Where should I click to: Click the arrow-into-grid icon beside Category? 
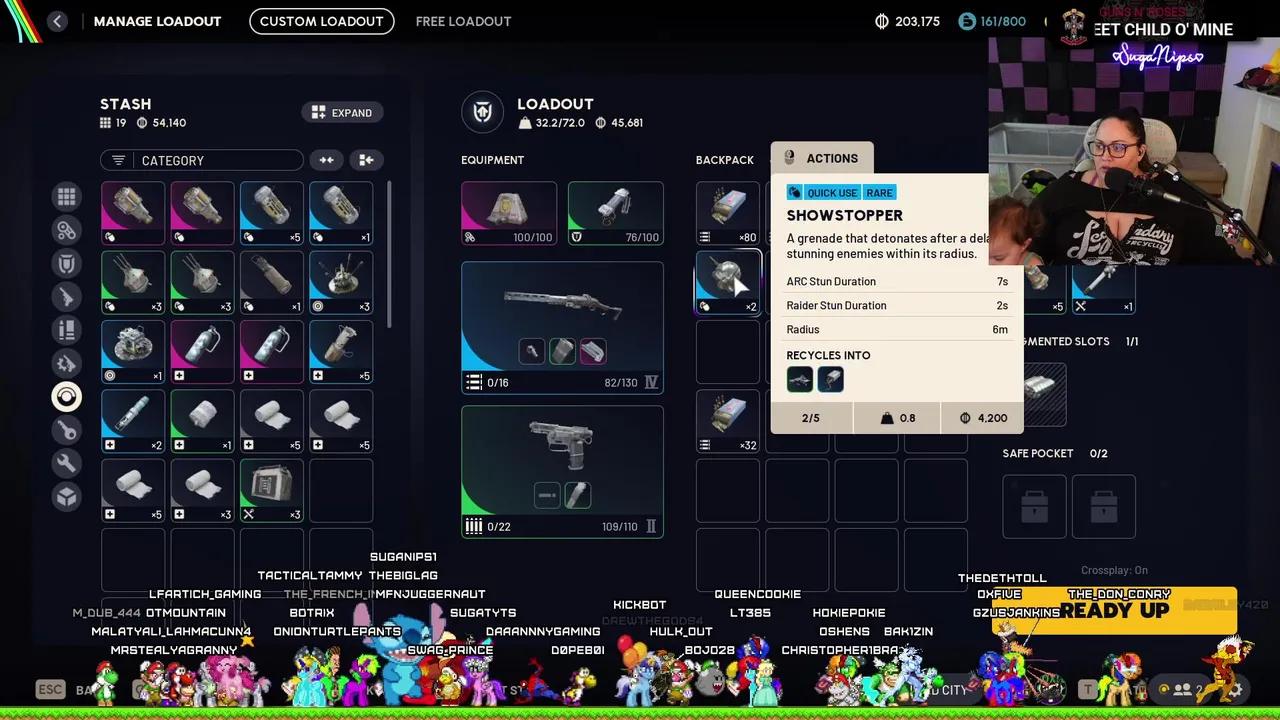pos(366,160)
